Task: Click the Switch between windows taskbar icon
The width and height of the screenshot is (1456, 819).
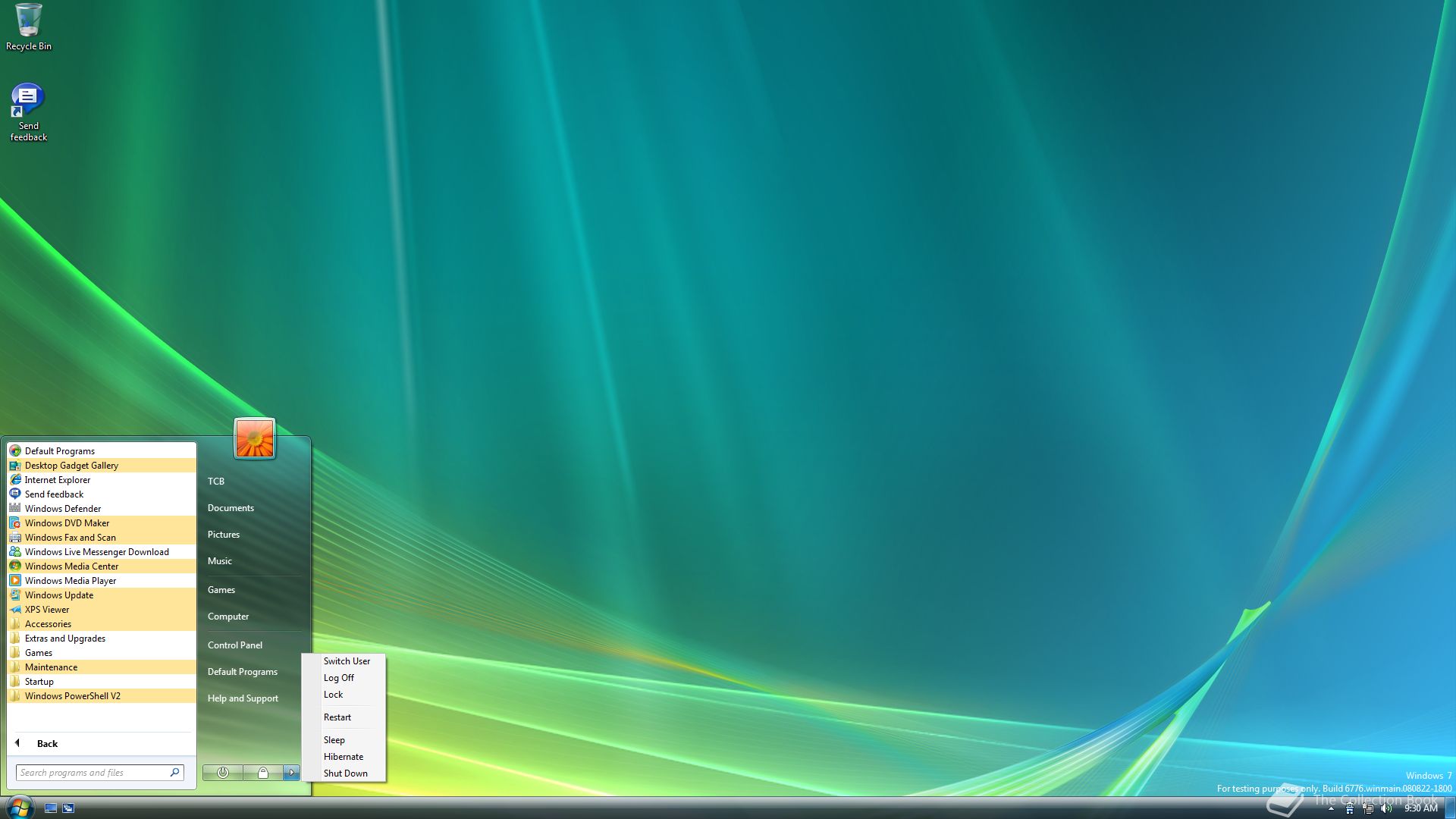Action: coord(68,808)
